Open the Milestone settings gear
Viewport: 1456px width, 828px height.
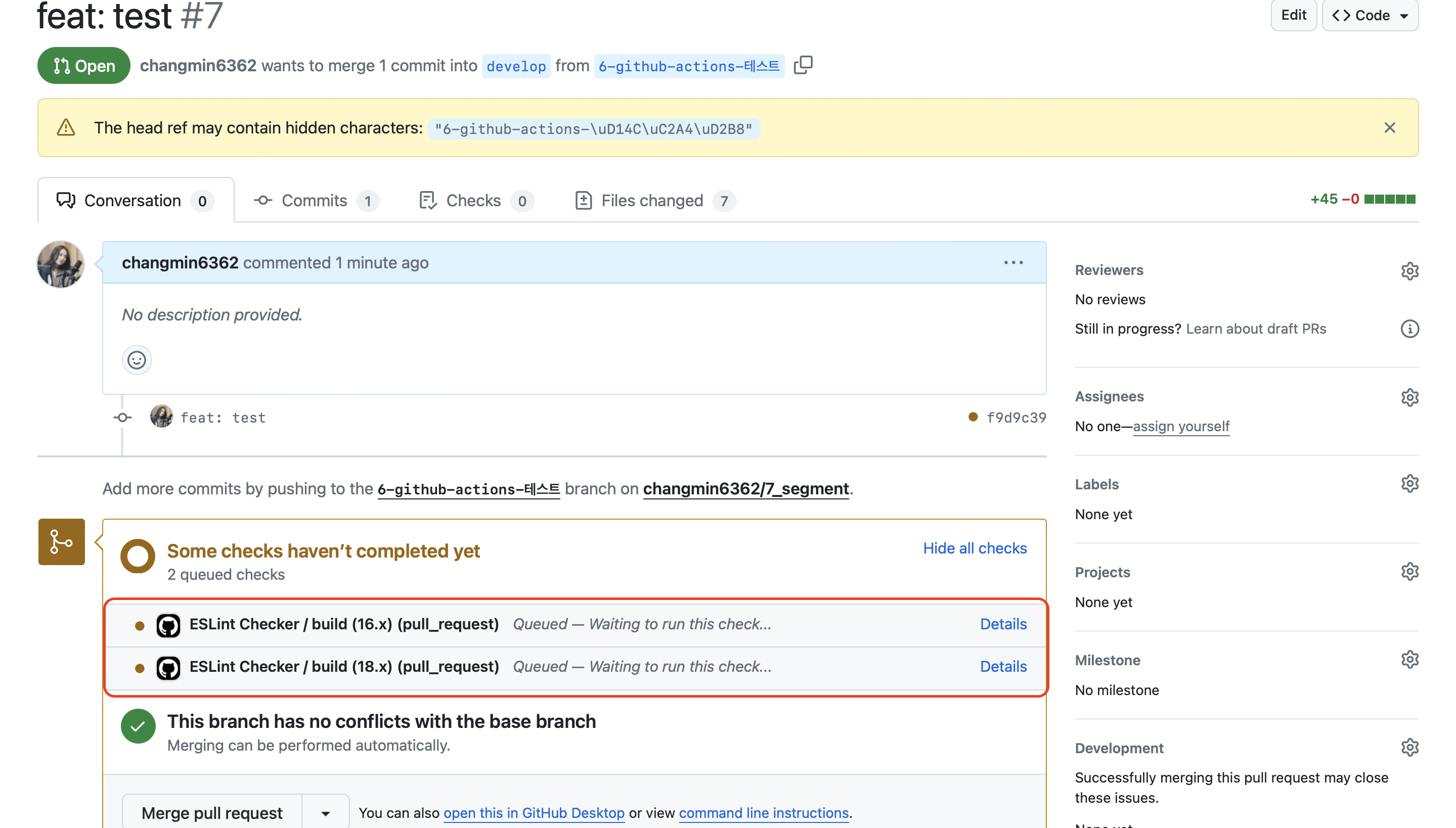1409,659
